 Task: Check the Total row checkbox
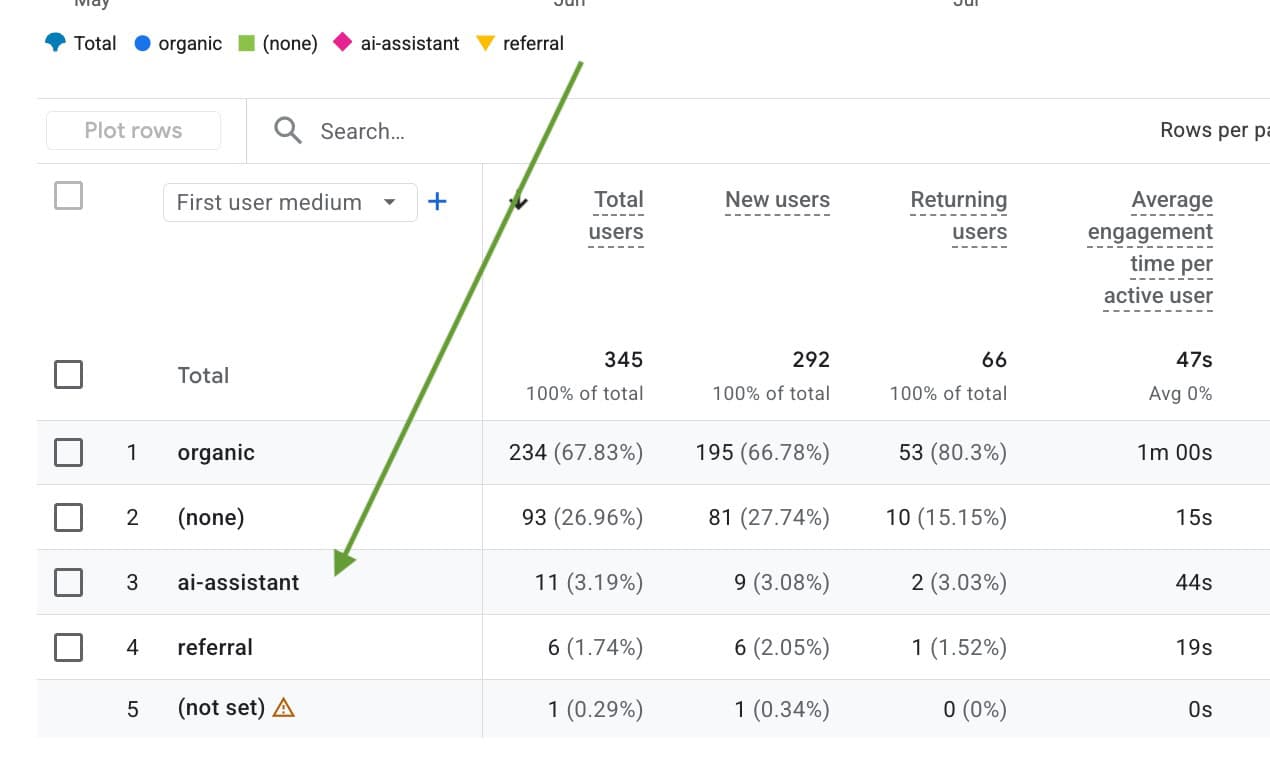(x=68, y=375)
